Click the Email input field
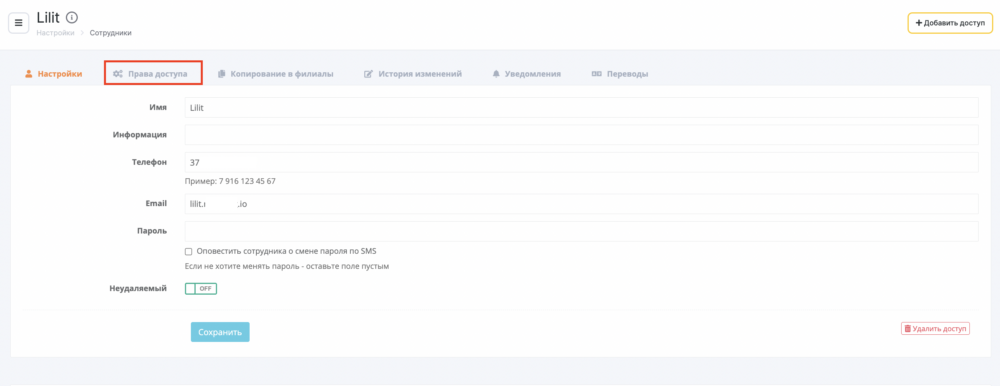 point(582,204)
